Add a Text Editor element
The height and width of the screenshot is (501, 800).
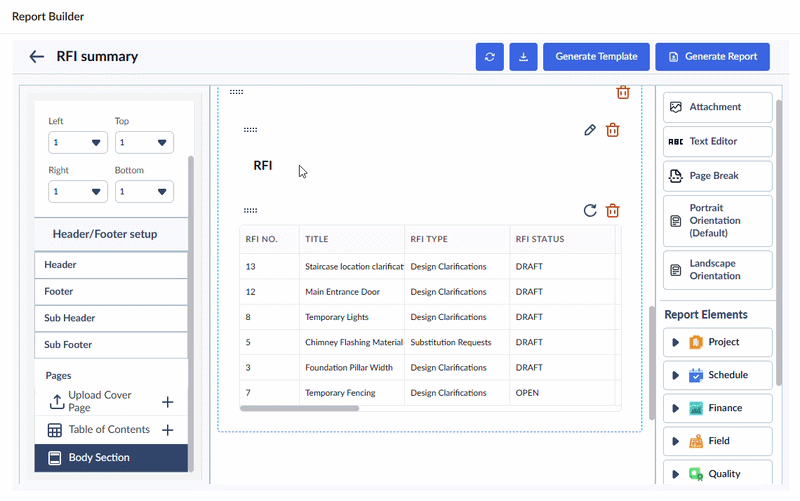717,141
